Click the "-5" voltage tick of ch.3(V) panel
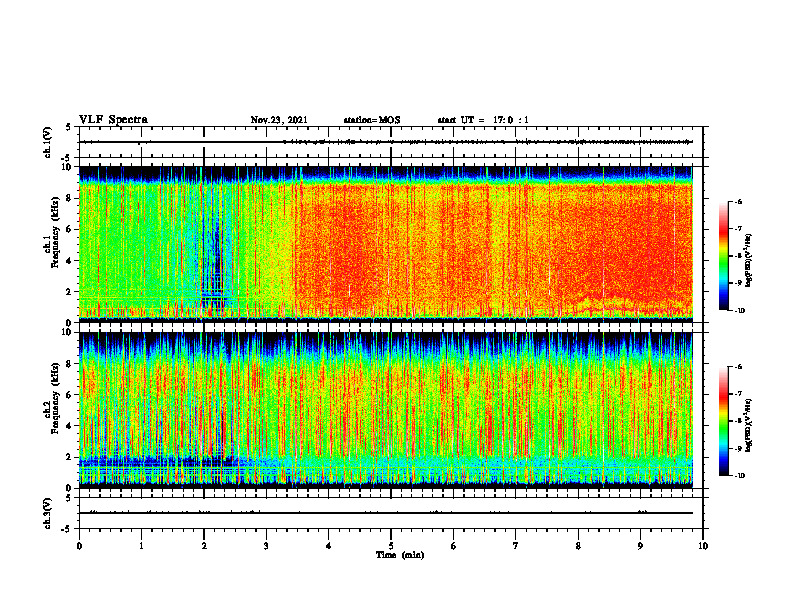This screenshot has width=792, height=612. pos(67,529)
